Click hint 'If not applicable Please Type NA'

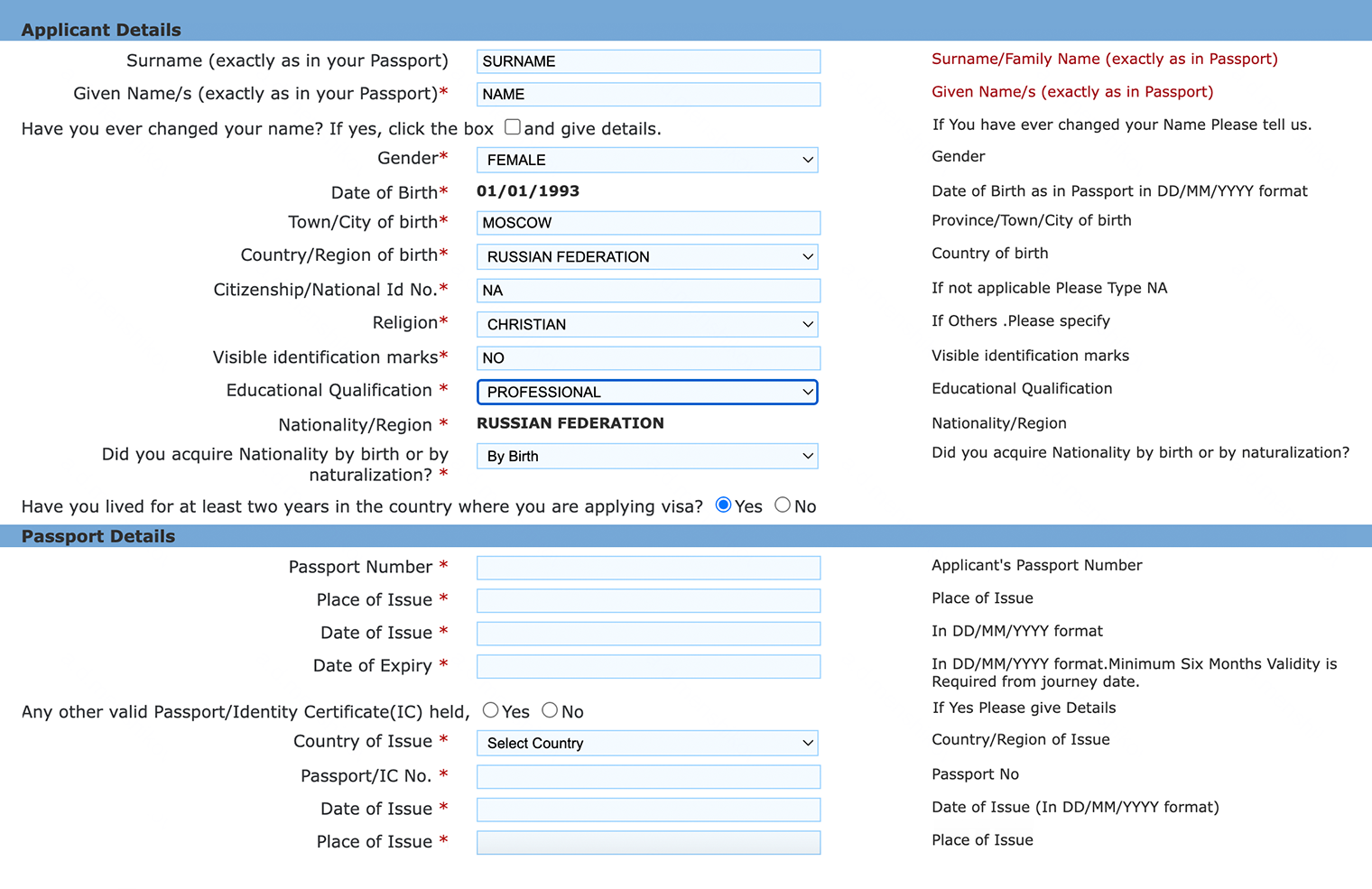(x=1050, y=288)
